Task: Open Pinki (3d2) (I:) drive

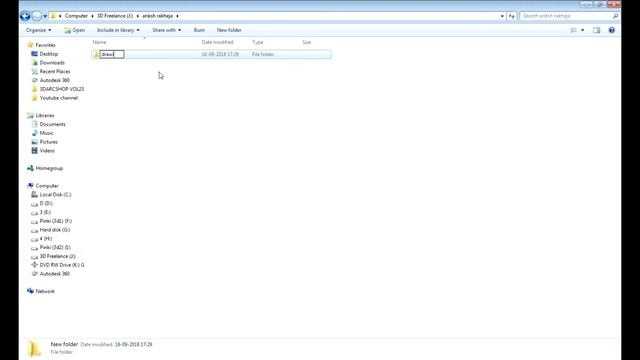Action: pos(55,247)
